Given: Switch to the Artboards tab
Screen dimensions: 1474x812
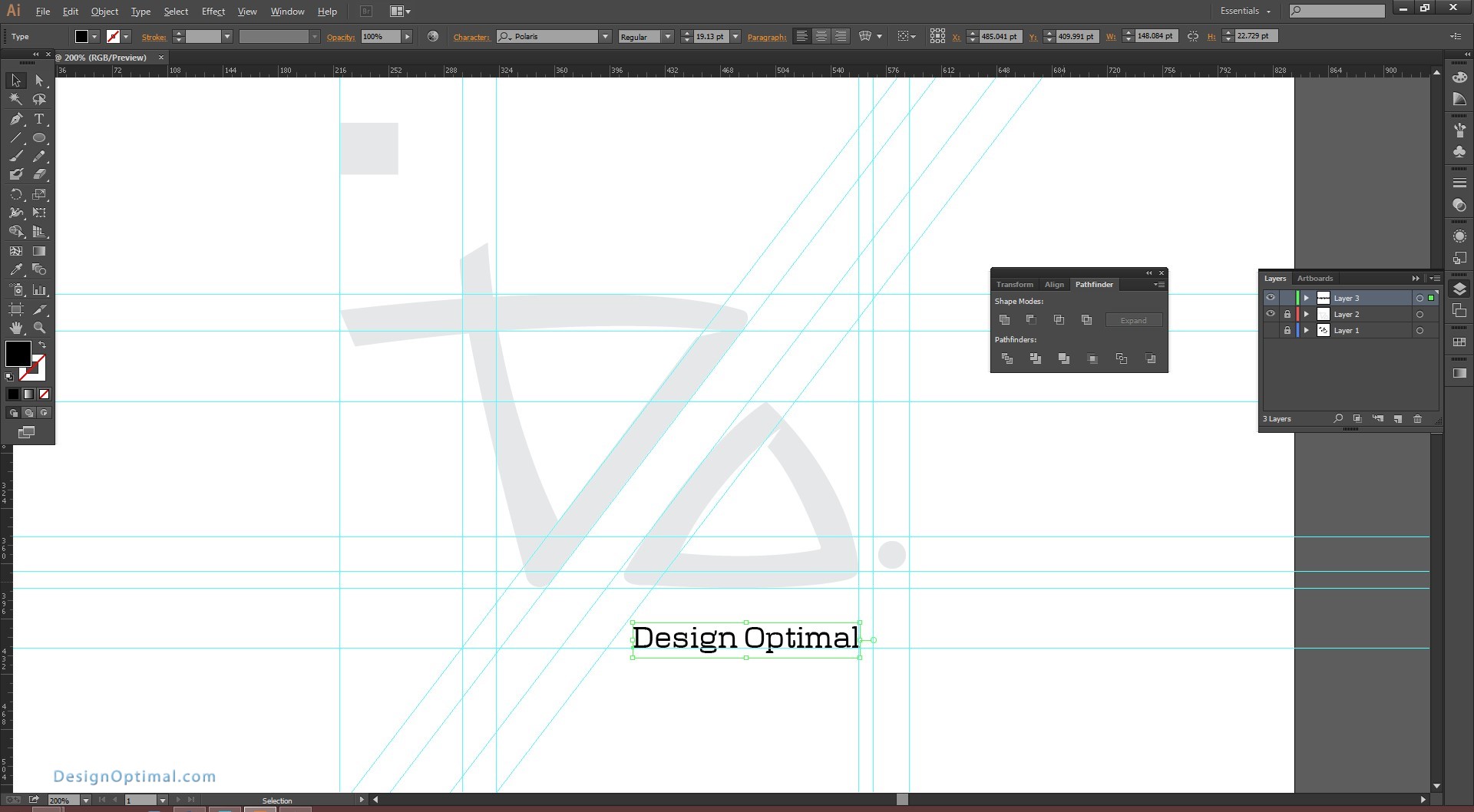Looking at the screenshot, I should pyautogui.click(x=1315, y=279).
